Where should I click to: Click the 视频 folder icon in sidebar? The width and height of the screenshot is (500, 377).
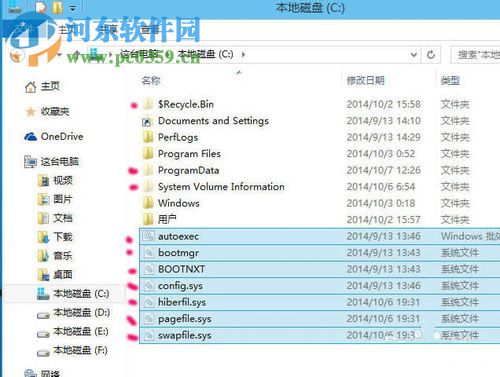click(43, 181)
